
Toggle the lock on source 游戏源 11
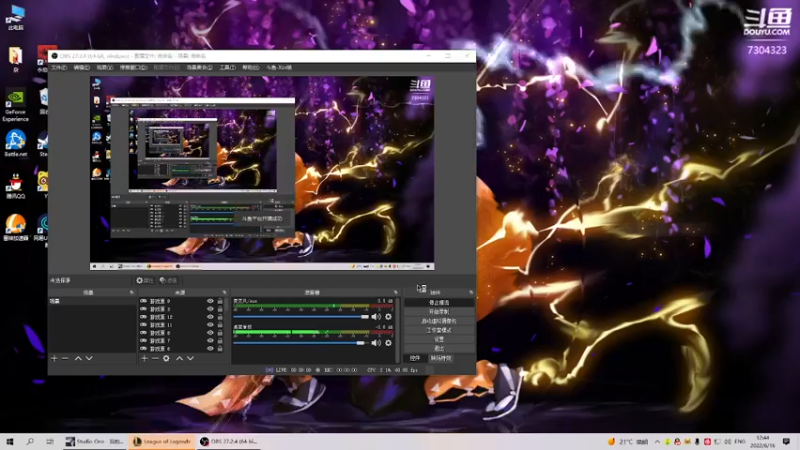220,324
